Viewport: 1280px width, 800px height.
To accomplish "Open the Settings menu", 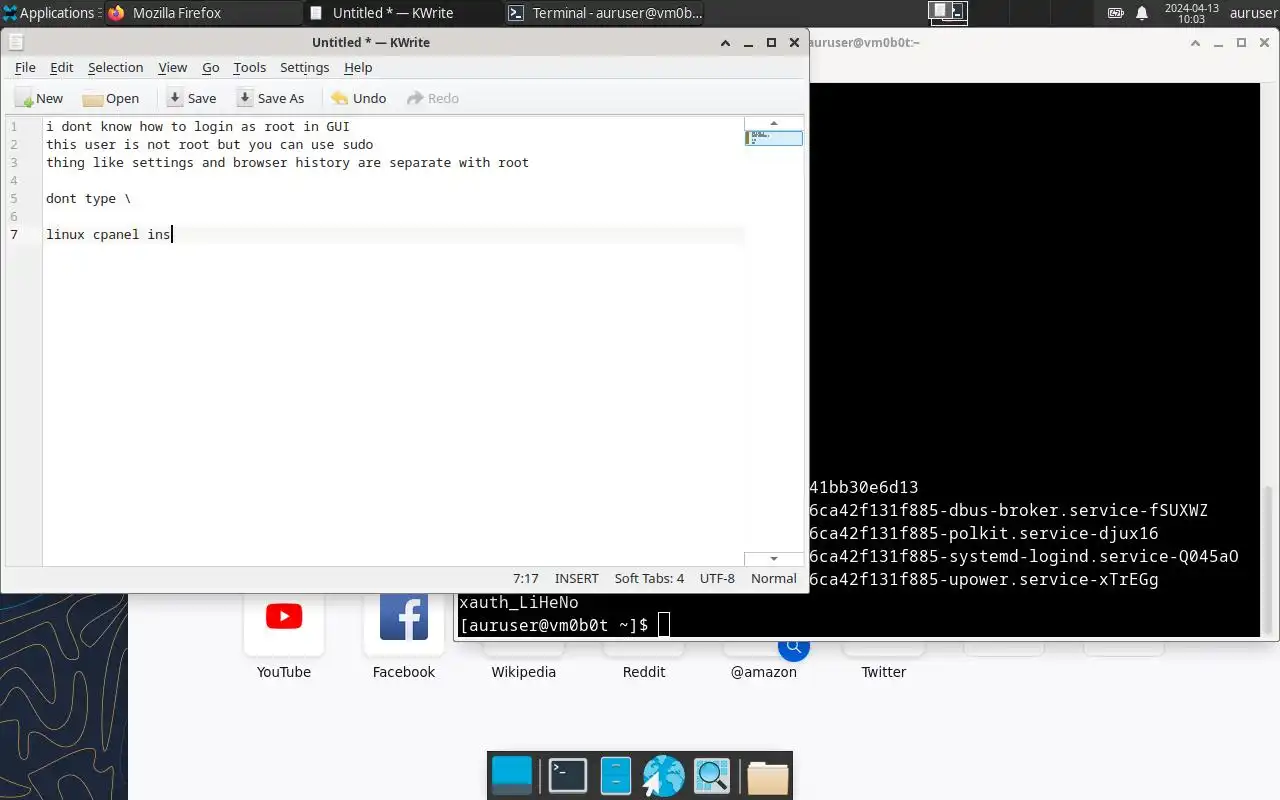I will pyautogui.click(x=304, y=67).
